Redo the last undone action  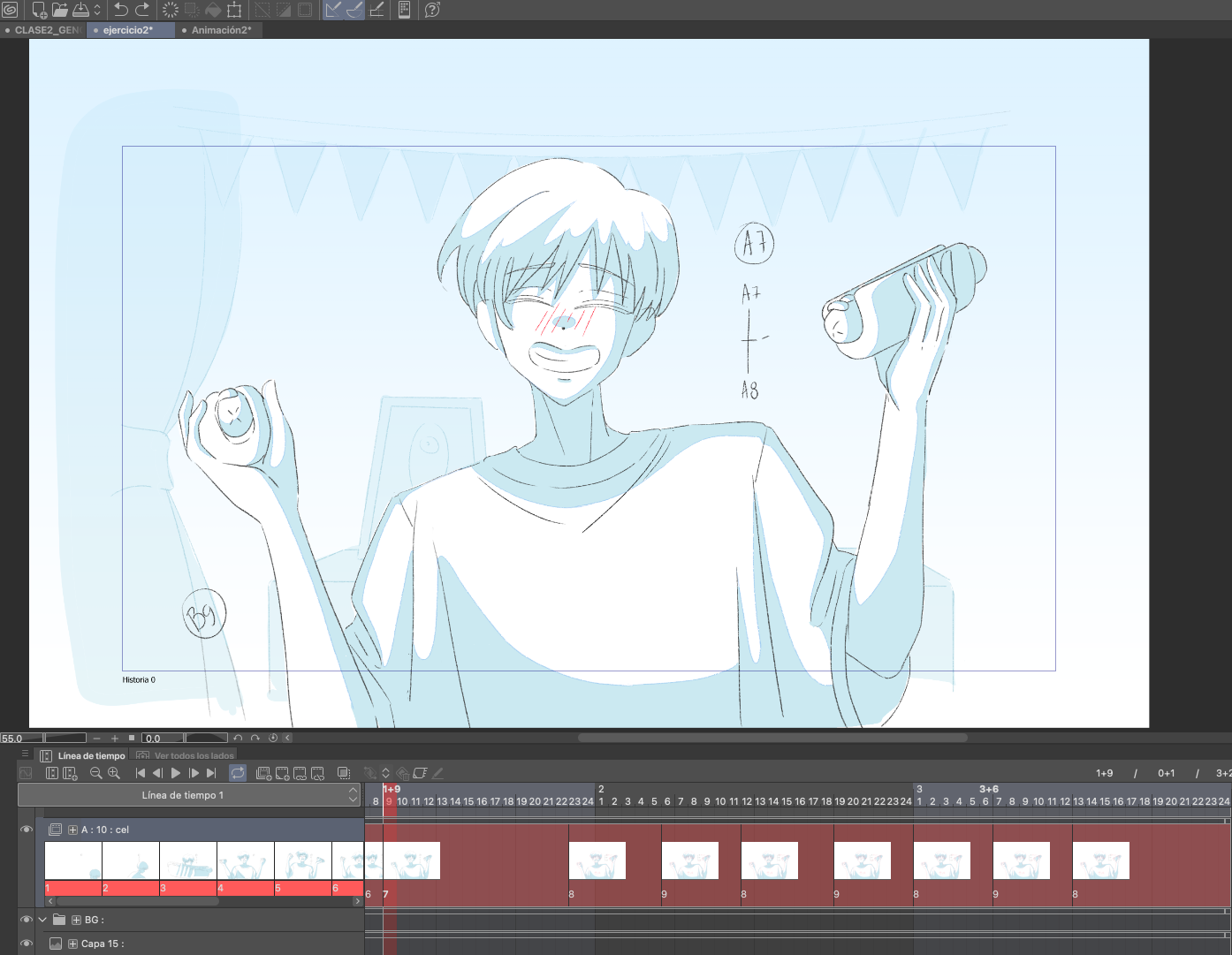(142, 10)
